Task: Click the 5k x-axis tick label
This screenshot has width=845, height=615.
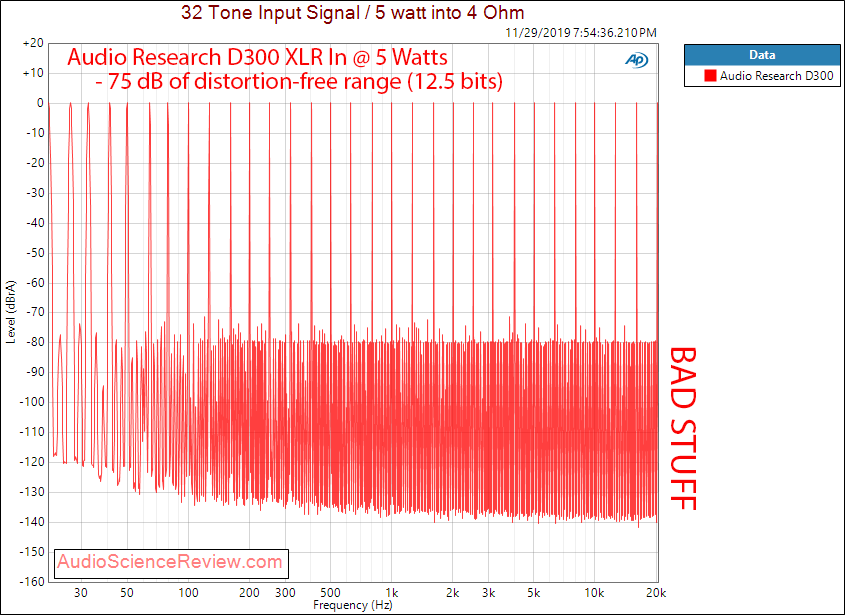Action: click(x=534, y=593)
